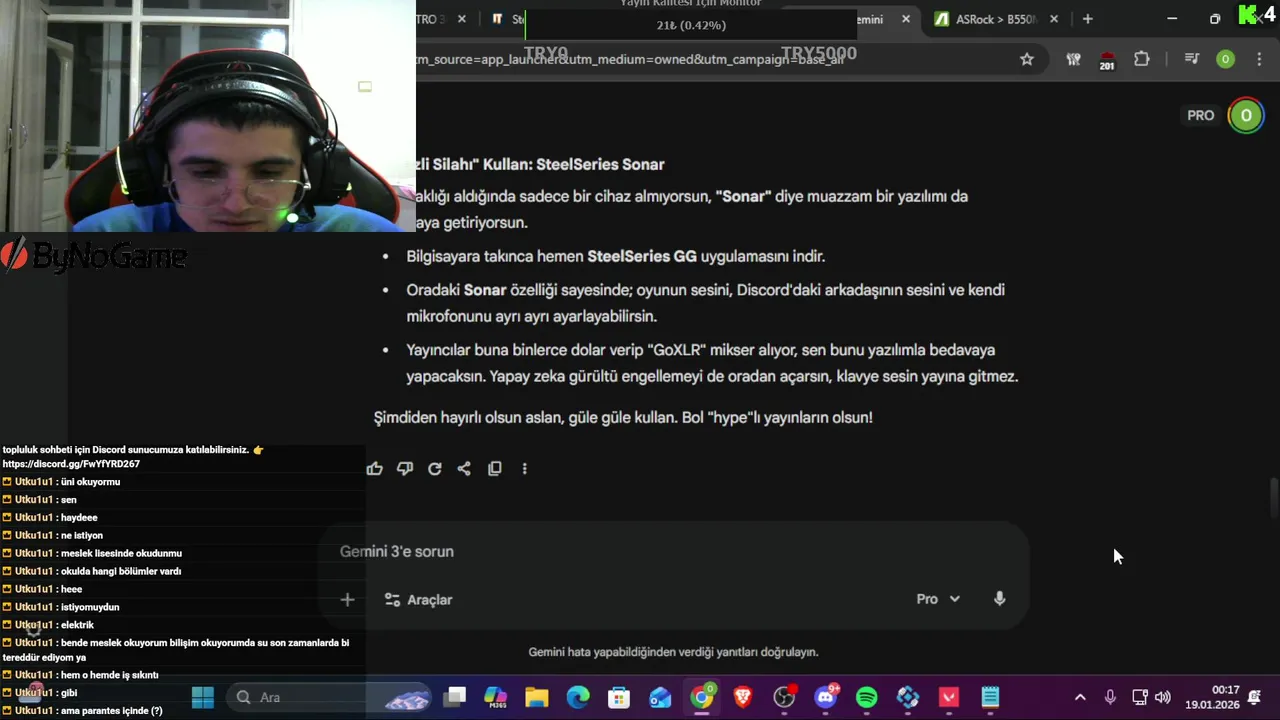Open Task View on the taskbar

(455, 697)
